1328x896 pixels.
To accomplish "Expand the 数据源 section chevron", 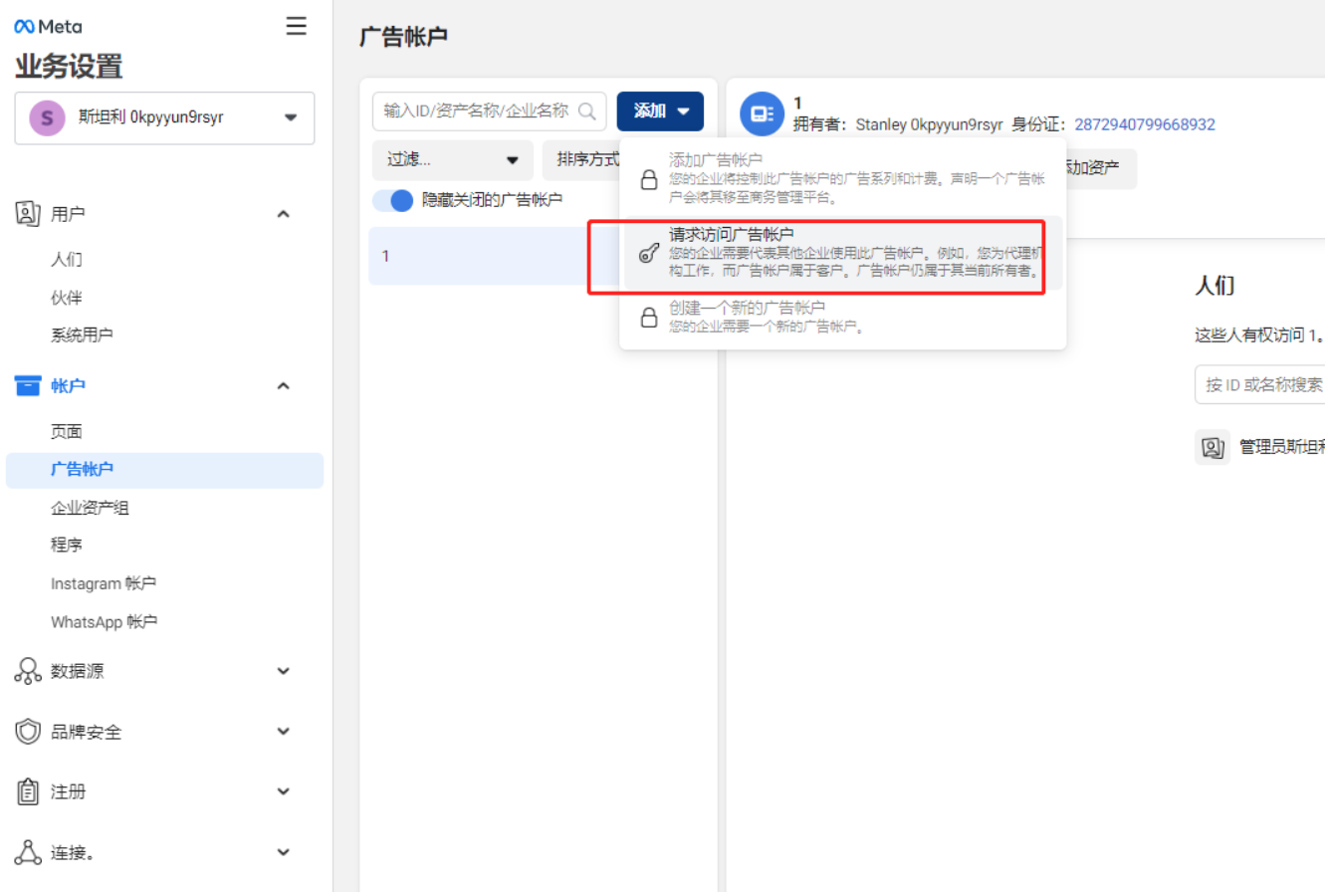I will pyautogui.click(x=284, y=671).
